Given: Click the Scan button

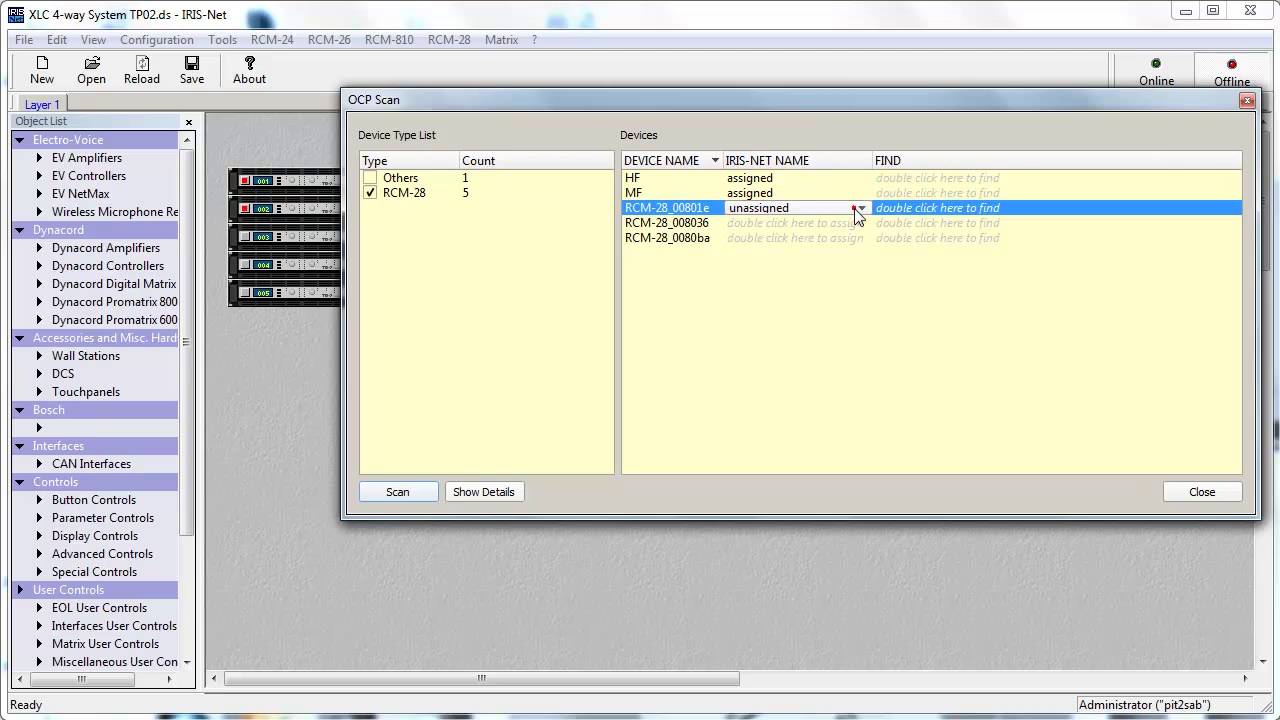Looking at the screenshot, I should pos(398,492).
